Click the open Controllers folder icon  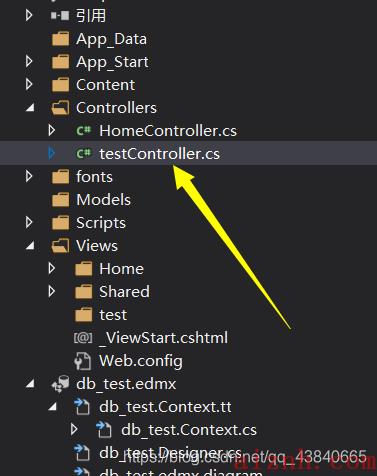[61, 108]
